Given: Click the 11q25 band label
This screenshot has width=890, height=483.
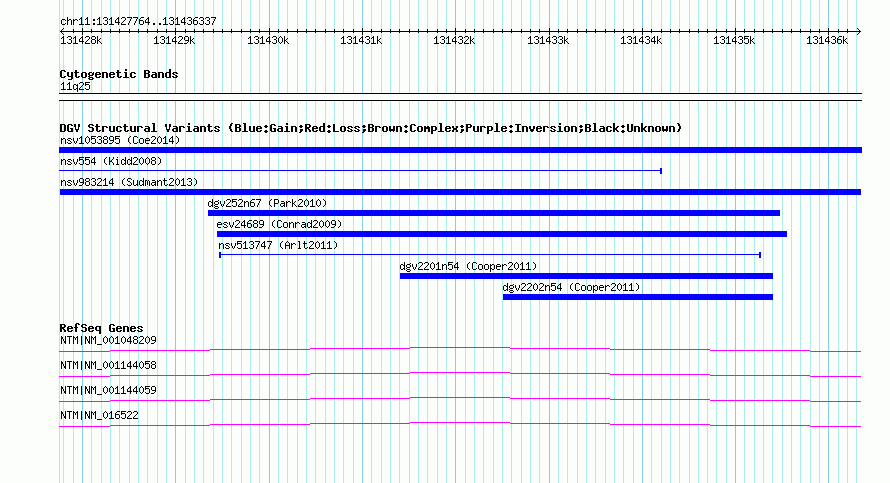Looking at the screenshot, I should click(75, 86).
